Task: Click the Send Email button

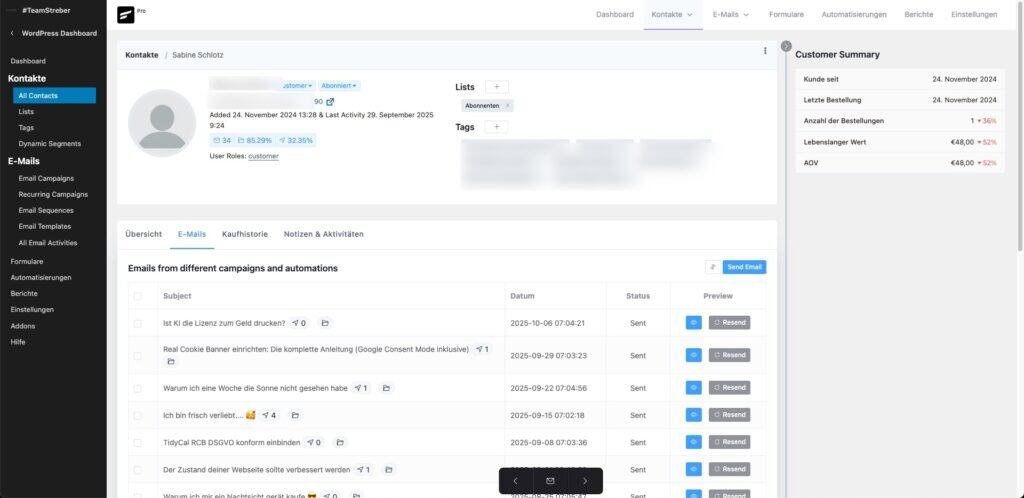Action: 744,267
